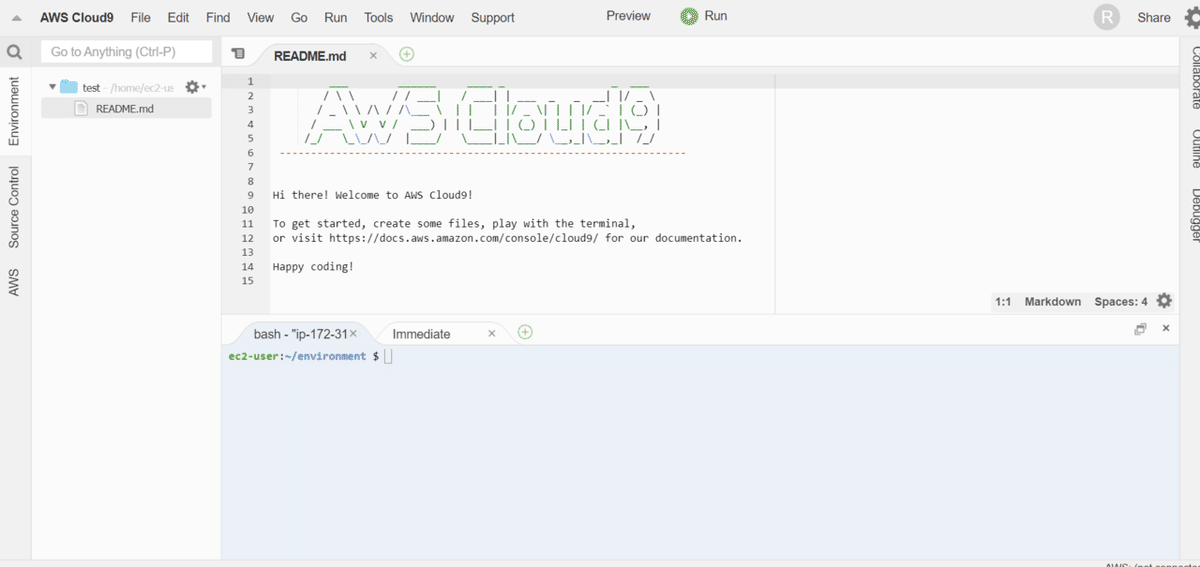Viewport: 1200px width, 567px height.
Task: Open the Window menu
Action: (x=432, y=17)
